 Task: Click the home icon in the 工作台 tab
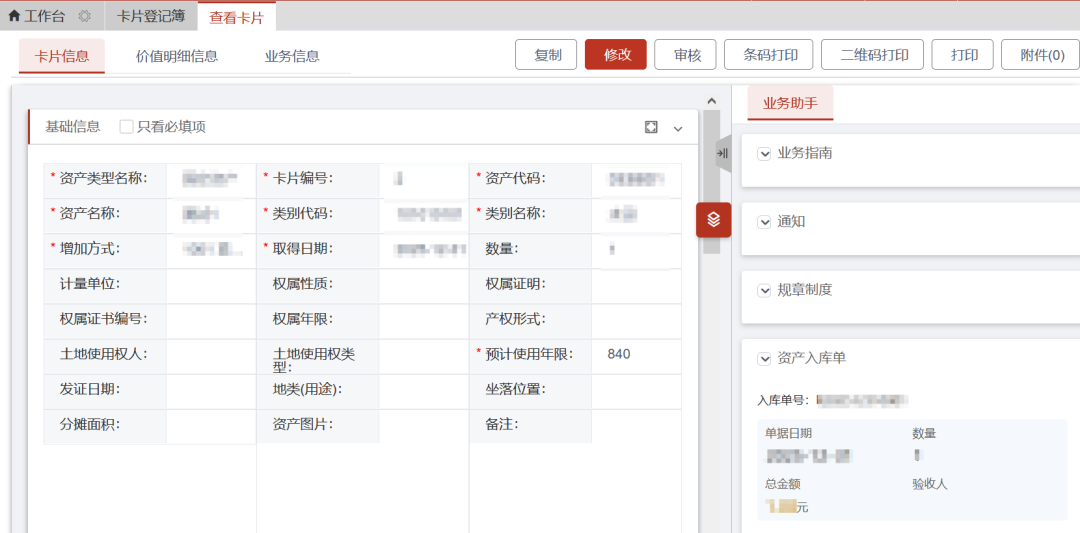tap(14, 17)
